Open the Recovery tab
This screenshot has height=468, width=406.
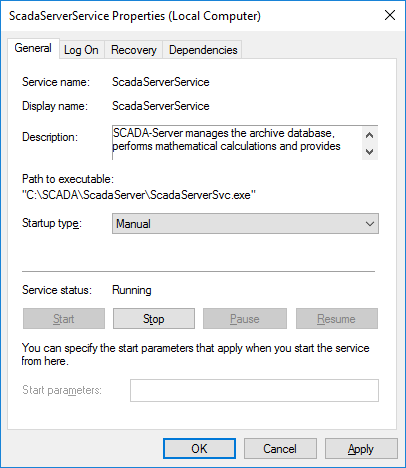tap(134, 50)
